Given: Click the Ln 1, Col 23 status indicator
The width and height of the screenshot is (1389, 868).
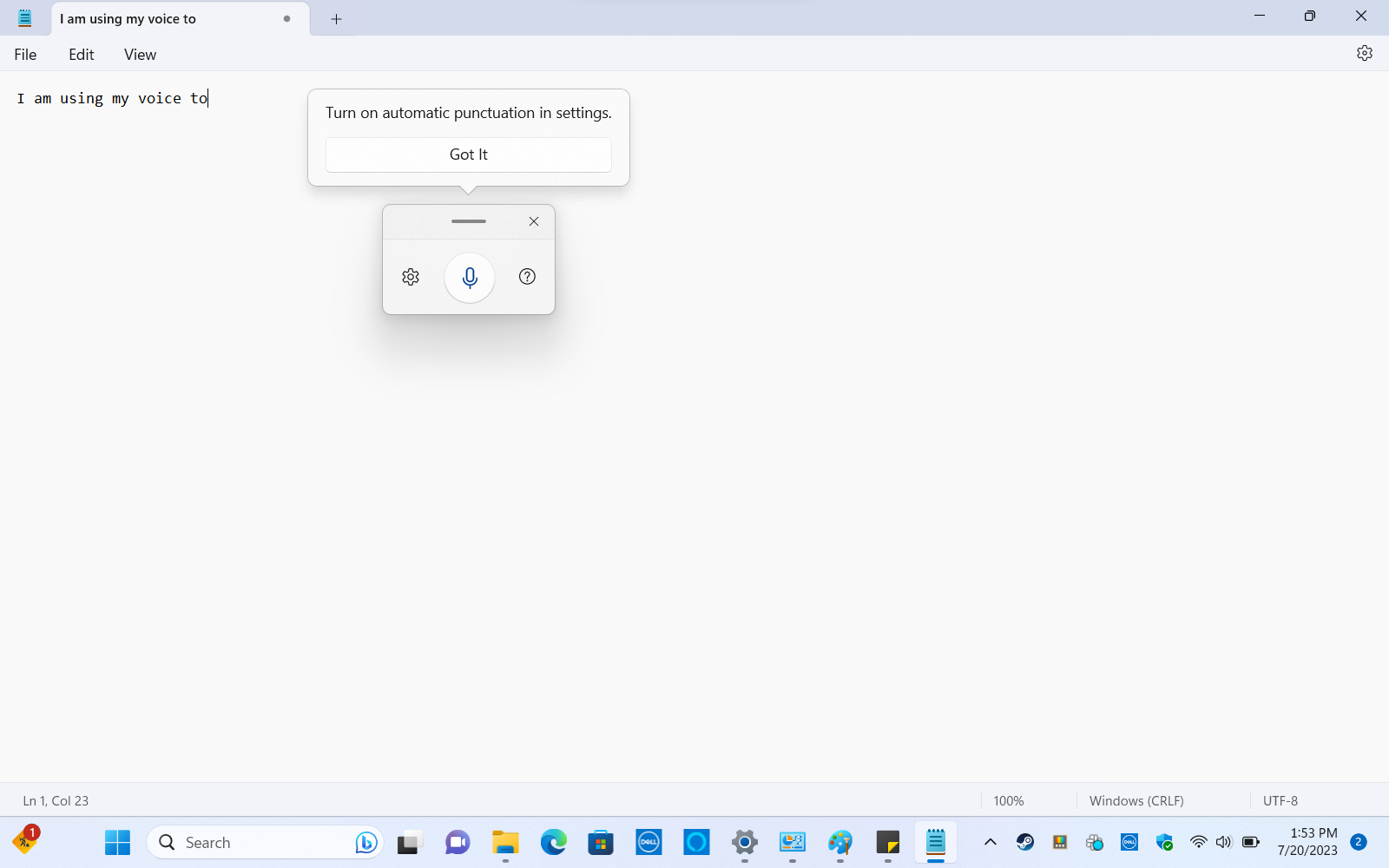Looking at the screenshot, I should click(x=56, y=801).
